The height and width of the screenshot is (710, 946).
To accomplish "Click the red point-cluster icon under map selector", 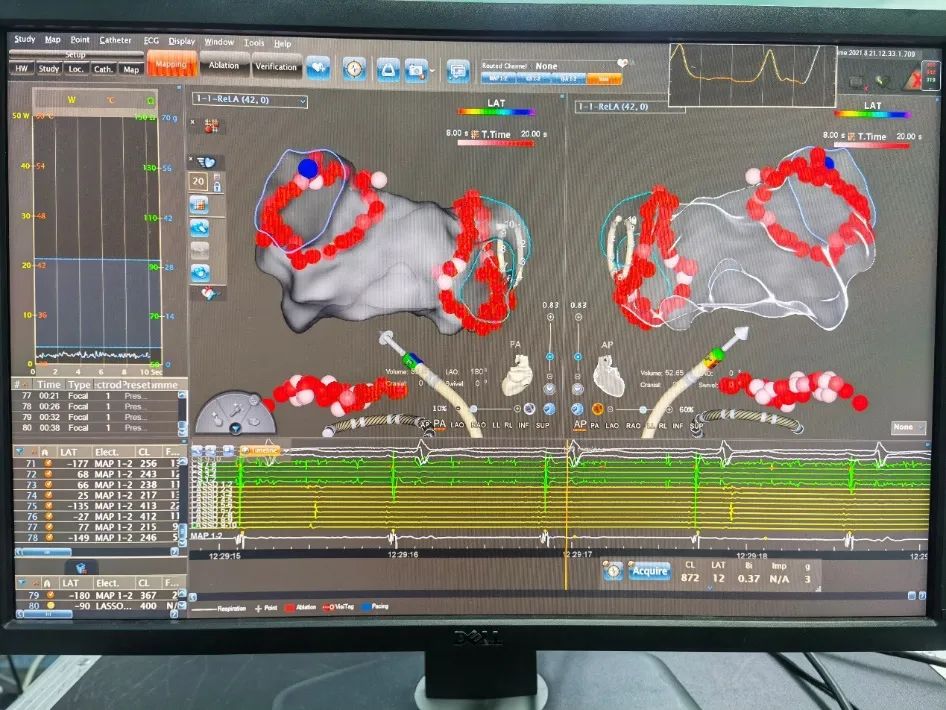I will pos(211,126).
